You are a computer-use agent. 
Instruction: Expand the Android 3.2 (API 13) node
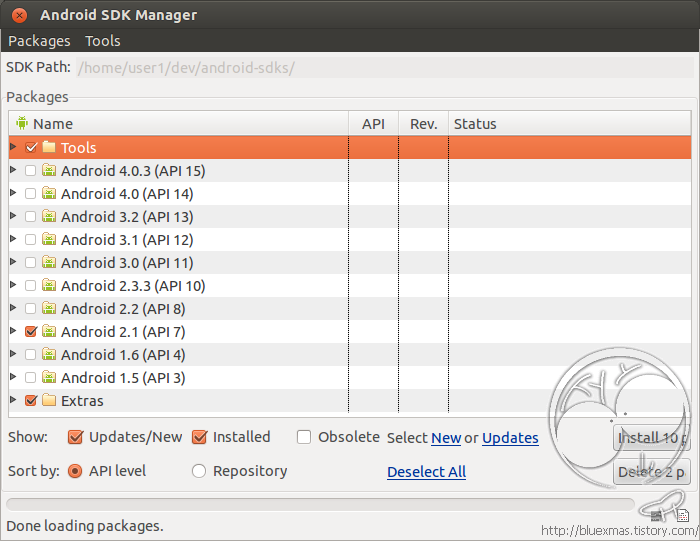coord(13,216)
